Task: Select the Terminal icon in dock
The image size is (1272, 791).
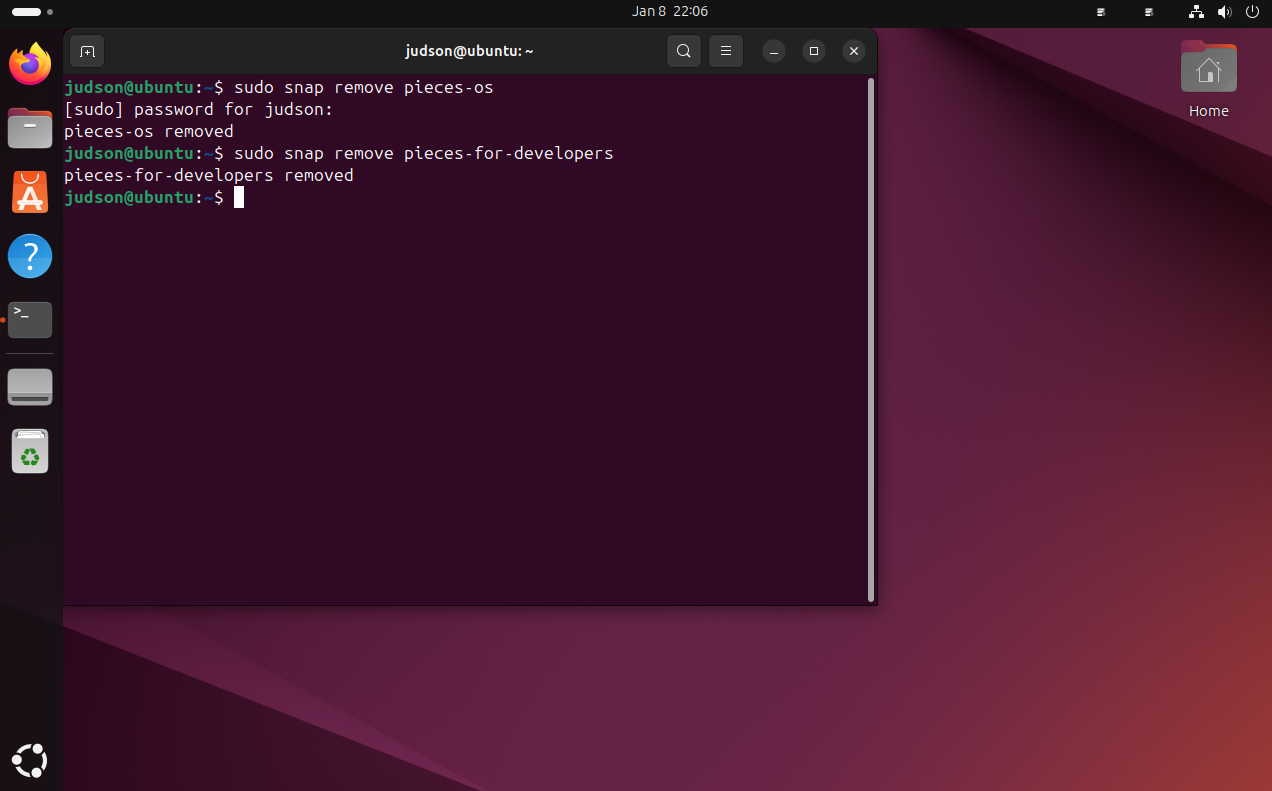Action: [30, 319]
